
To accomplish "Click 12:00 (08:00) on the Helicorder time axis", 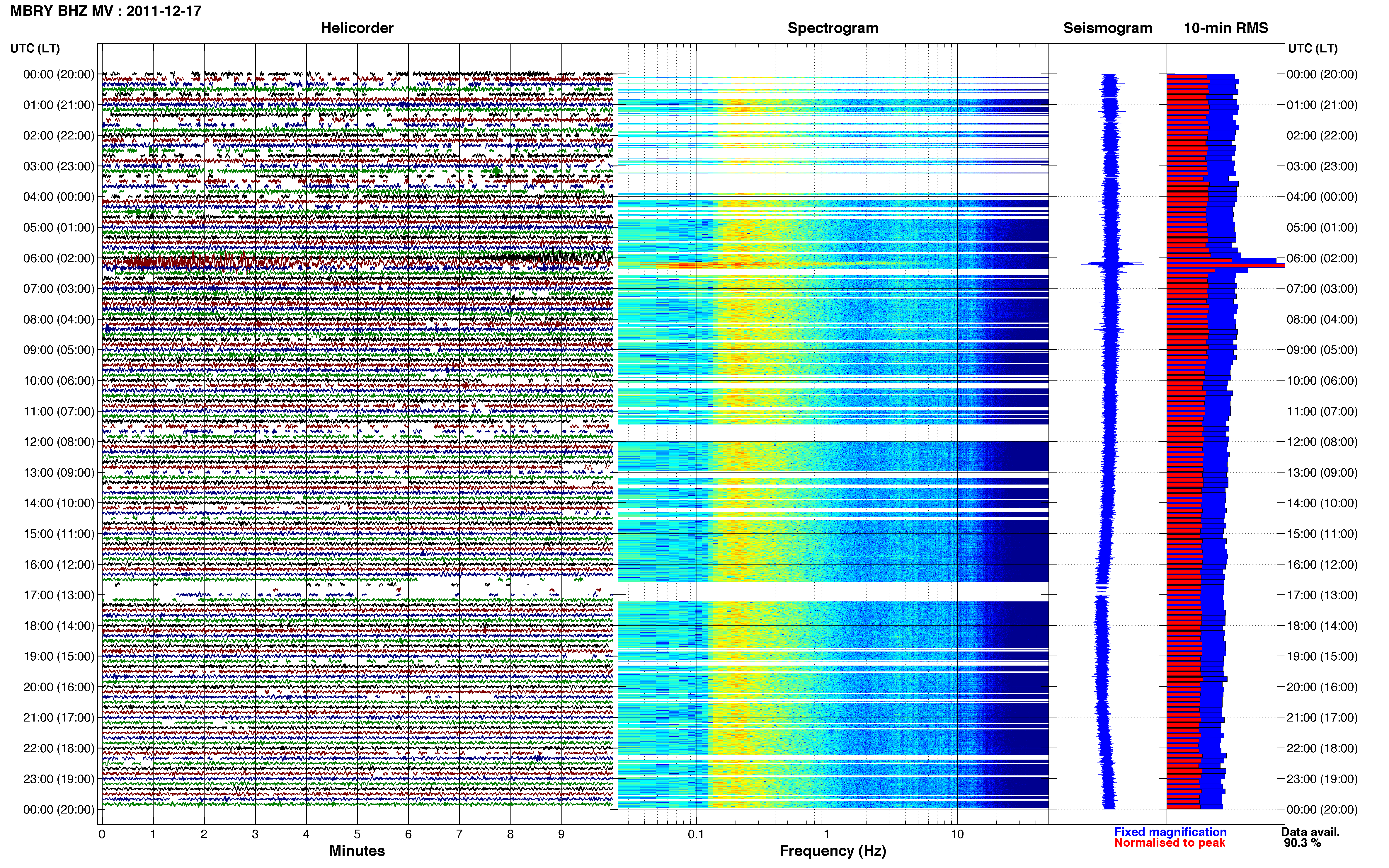I will 59,442.
